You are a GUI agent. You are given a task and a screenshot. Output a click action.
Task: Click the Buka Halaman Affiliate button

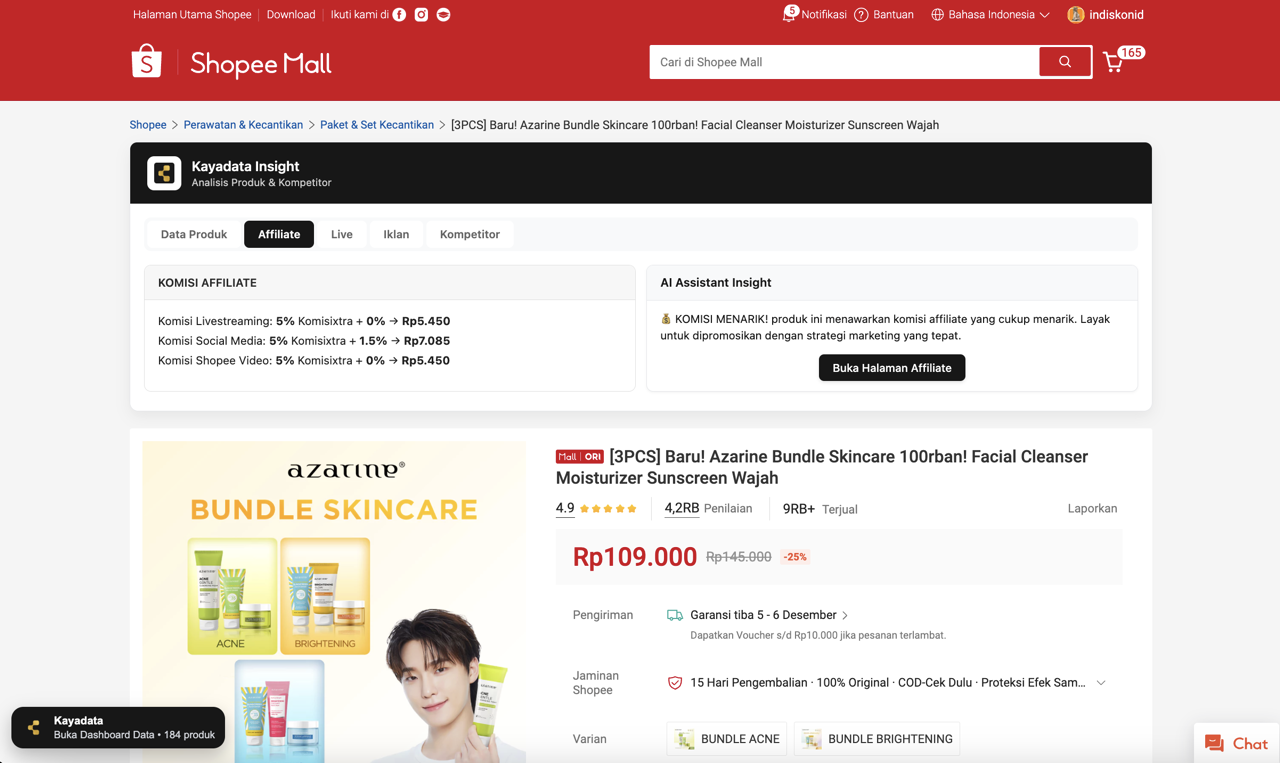click(x=892, y=368)
